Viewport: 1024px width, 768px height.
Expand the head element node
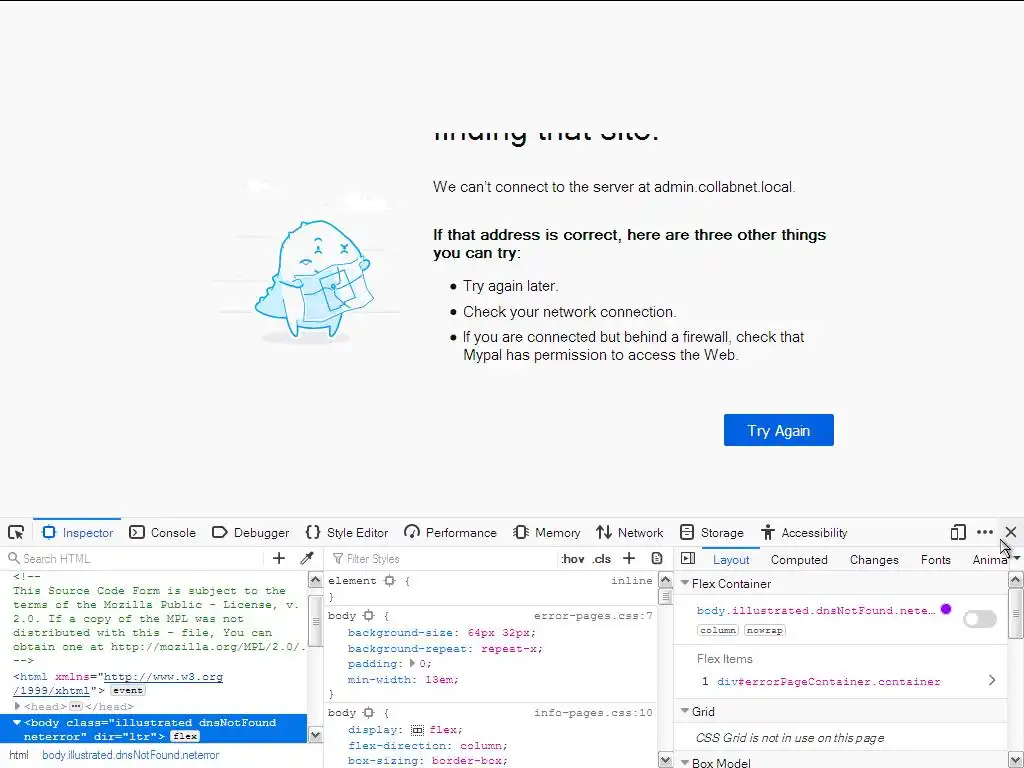(x=18, y=706)
